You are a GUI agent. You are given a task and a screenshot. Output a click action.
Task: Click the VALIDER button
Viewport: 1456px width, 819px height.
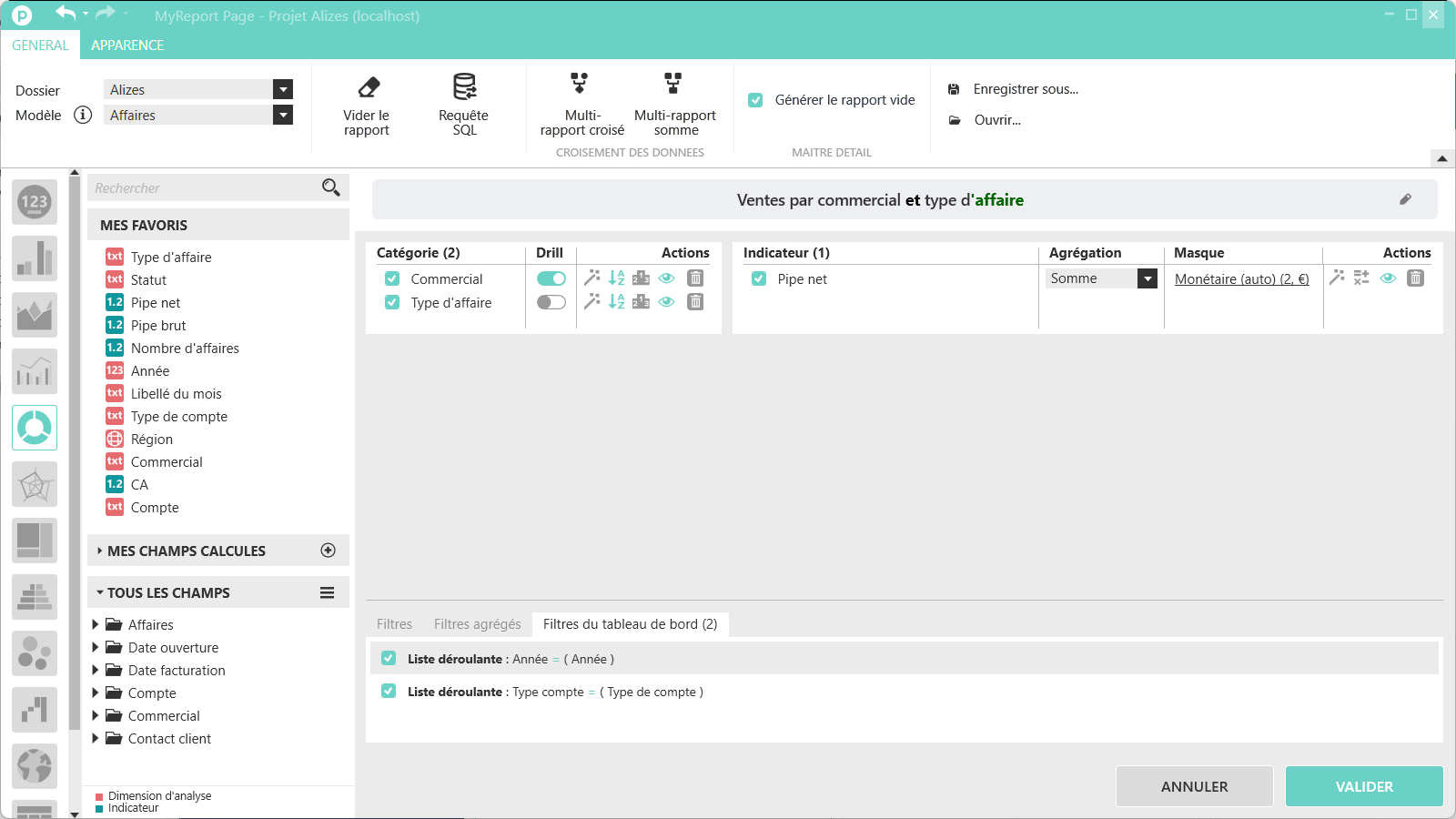(x=1363, y=786)
